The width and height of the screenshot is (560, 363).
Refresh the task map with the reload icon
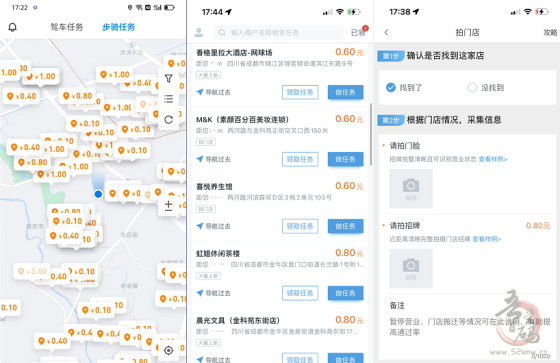point(169,120)
